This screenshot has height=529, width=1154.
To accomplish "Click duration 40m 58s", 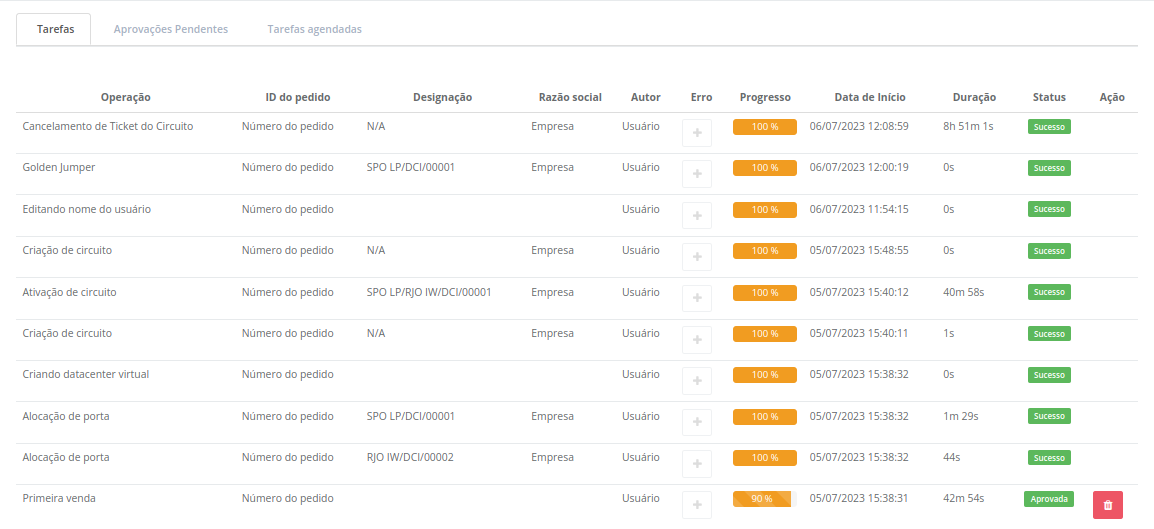I will click(x=963, y=292).
